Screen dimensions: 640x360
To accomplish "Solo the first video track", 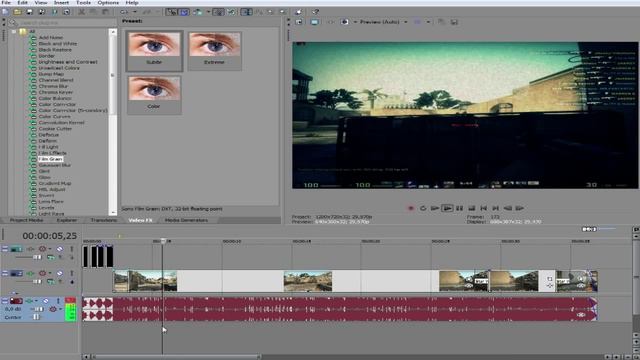I will 72,249.
